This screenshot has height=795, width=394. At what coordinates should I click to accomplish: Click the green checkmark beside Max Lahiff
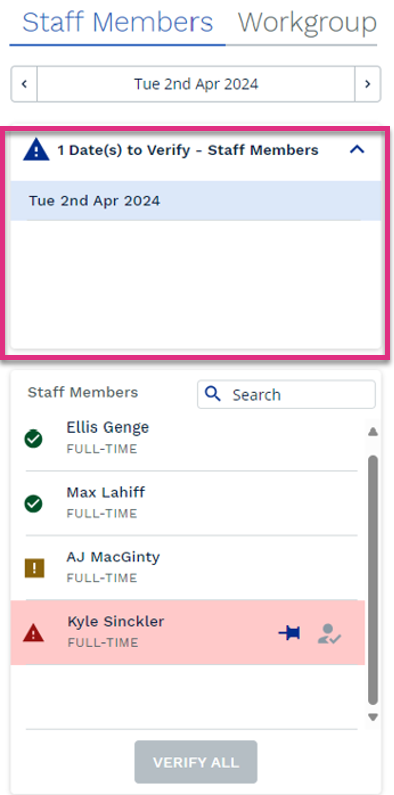[33, 503]
